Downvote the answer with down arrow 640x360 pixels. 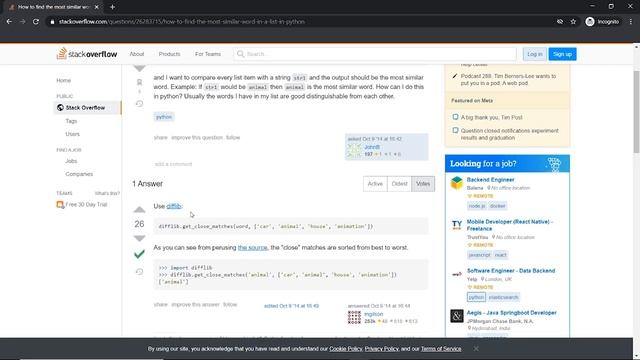139,238
